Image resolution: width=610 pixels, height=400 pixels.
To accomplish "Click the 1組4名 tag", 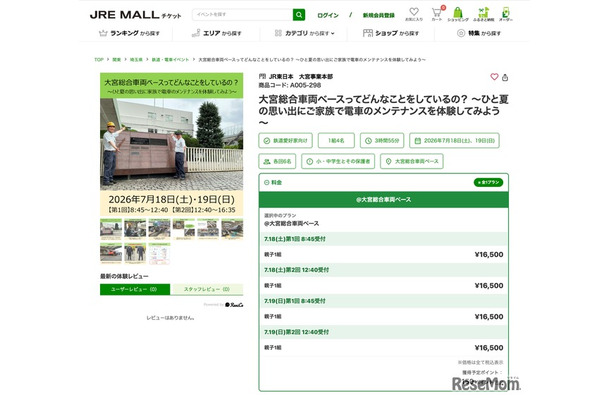I will (x=336, y=140).
